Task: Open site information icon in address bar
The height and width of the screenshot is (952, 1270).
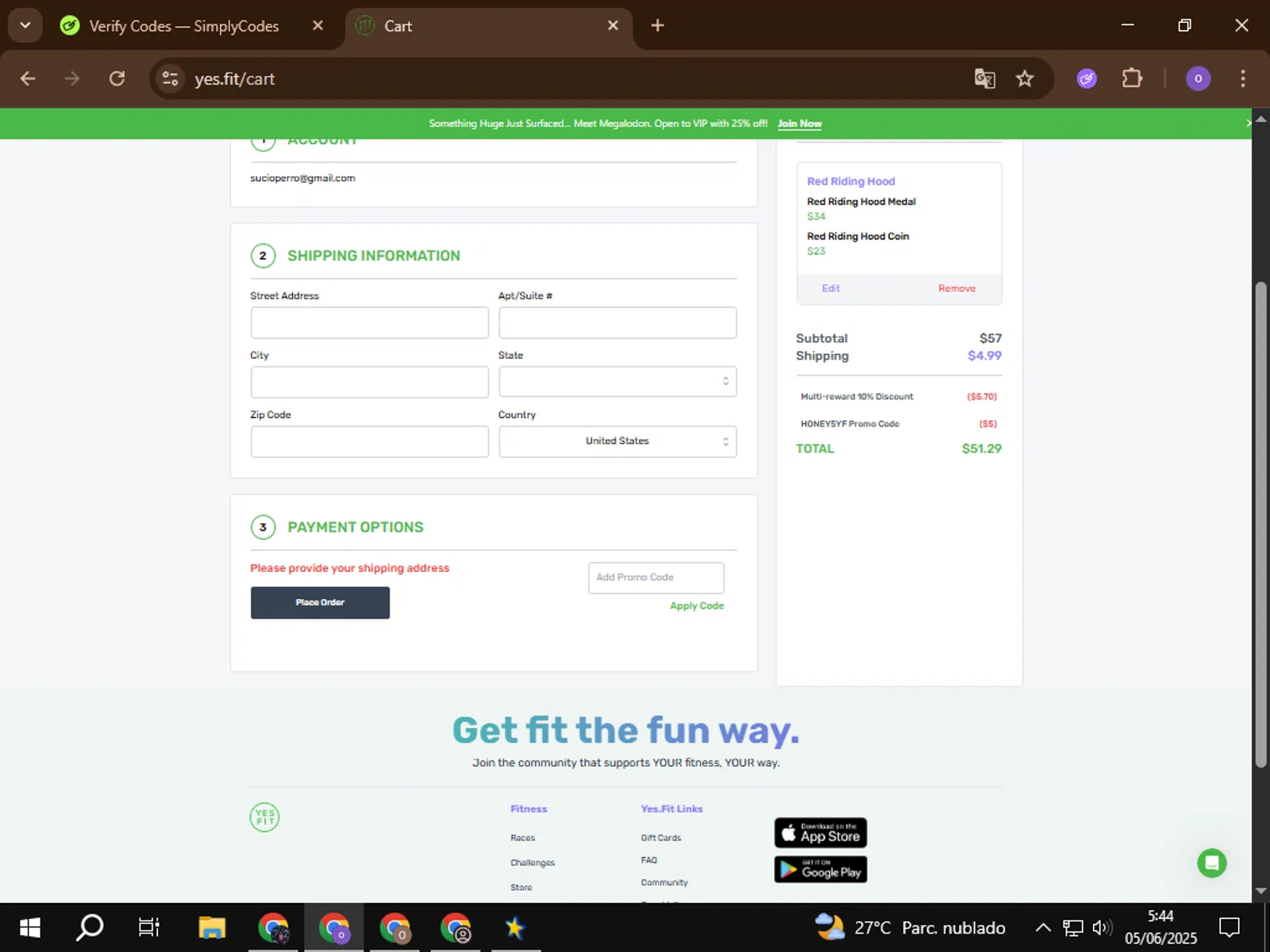Action: pyautogui.click(x=170, y=79)
